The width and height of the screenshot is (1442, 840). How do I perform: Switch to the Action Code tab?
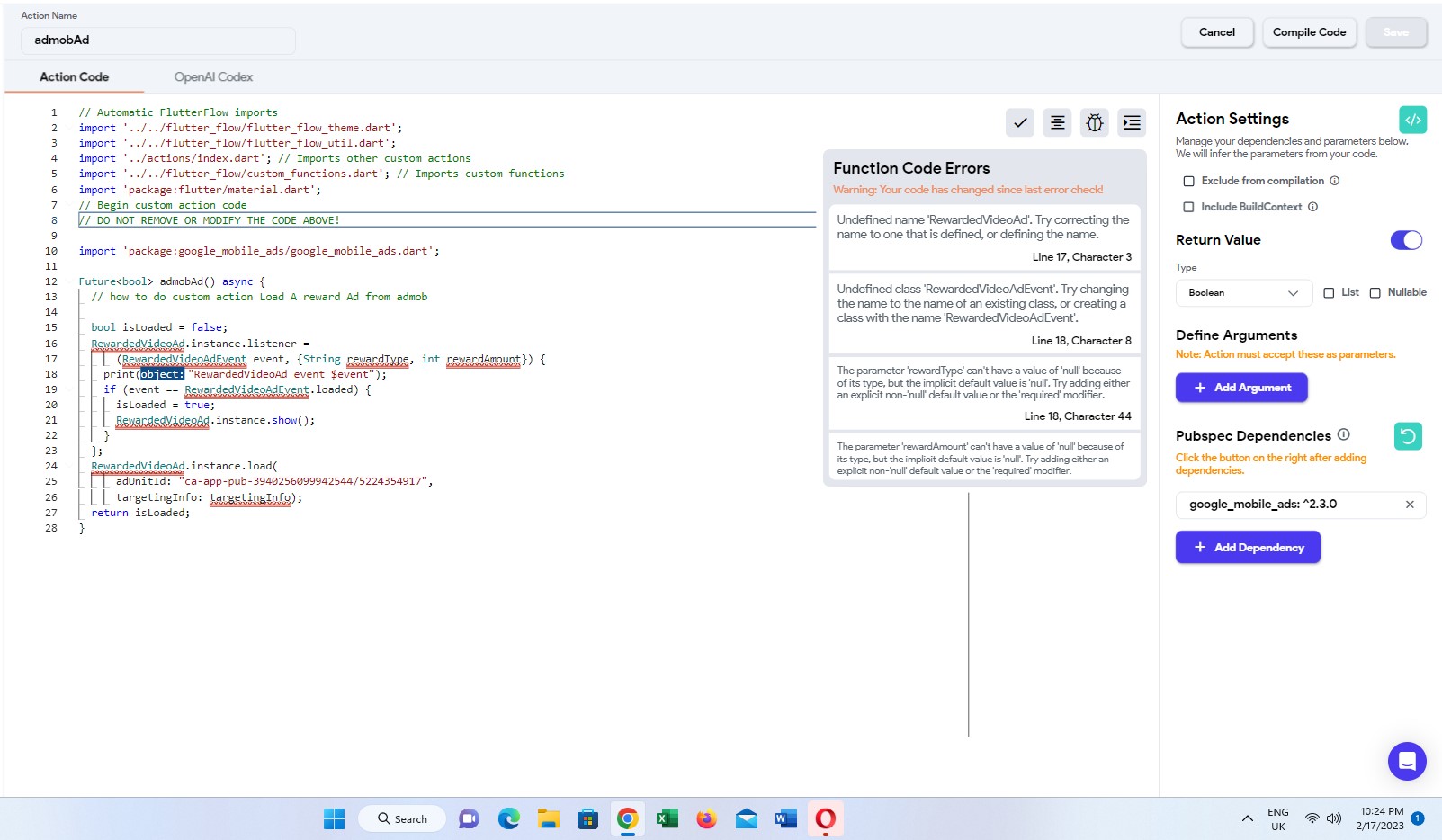(x=74, y=77)
